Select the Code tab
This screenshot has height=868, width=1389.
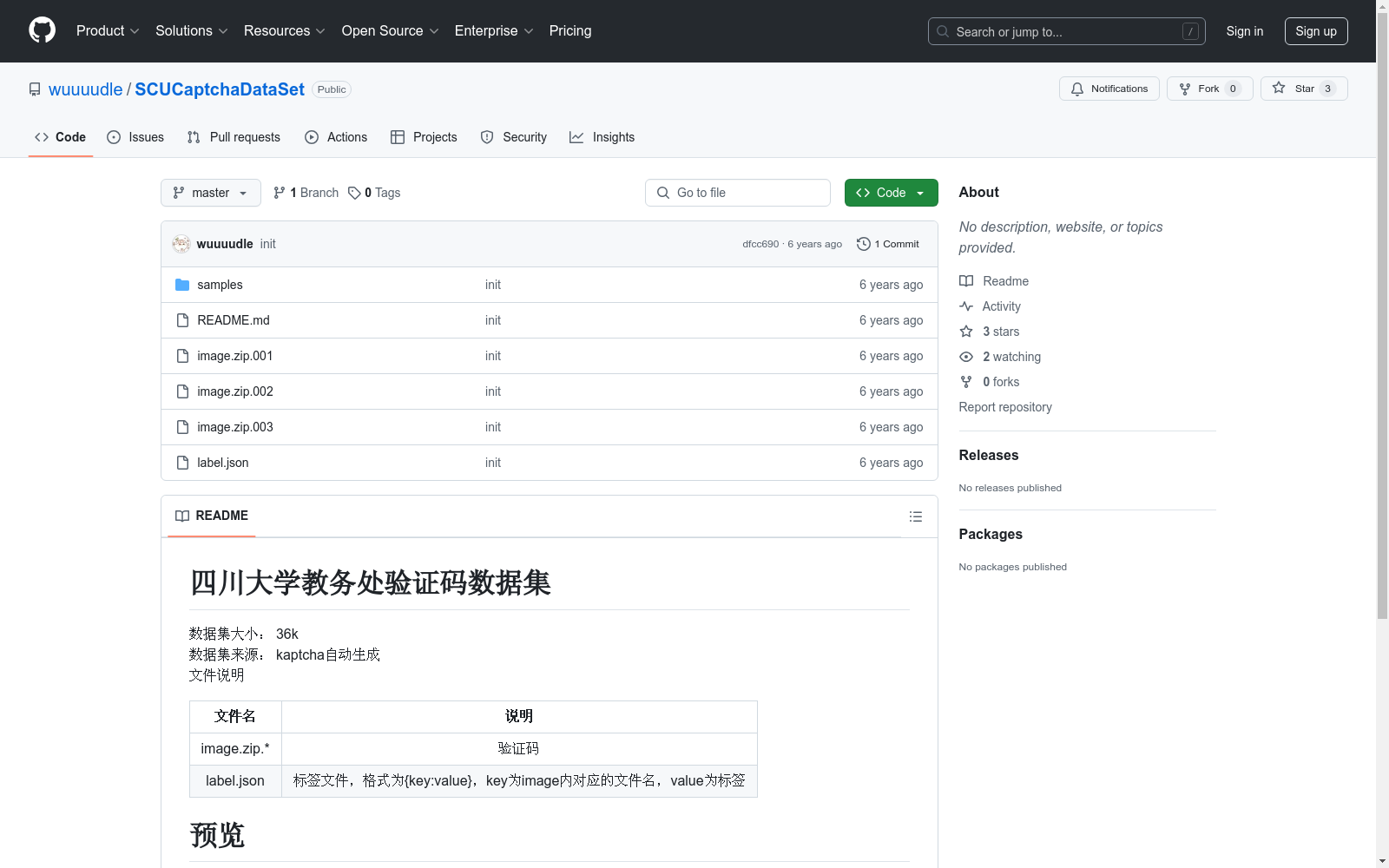[x=61, y=137]
